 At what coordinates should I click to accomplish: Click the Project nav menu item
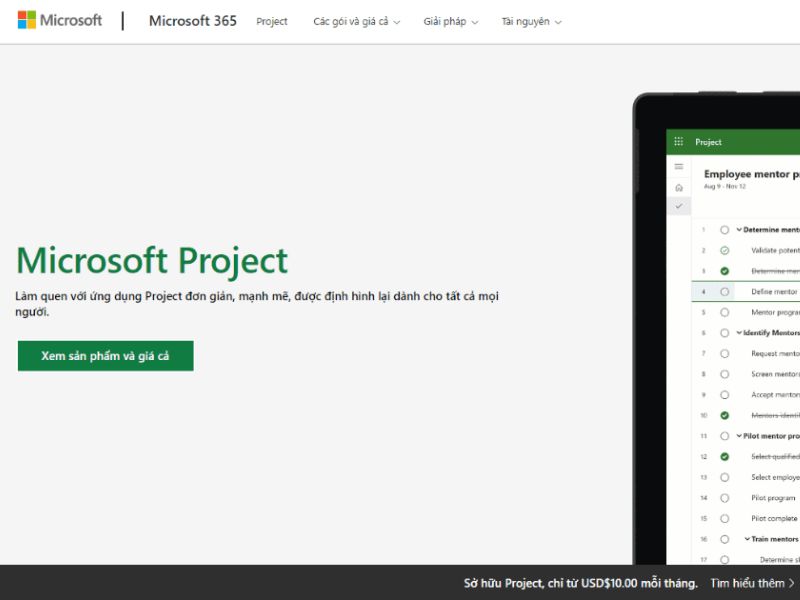point(271,21)
